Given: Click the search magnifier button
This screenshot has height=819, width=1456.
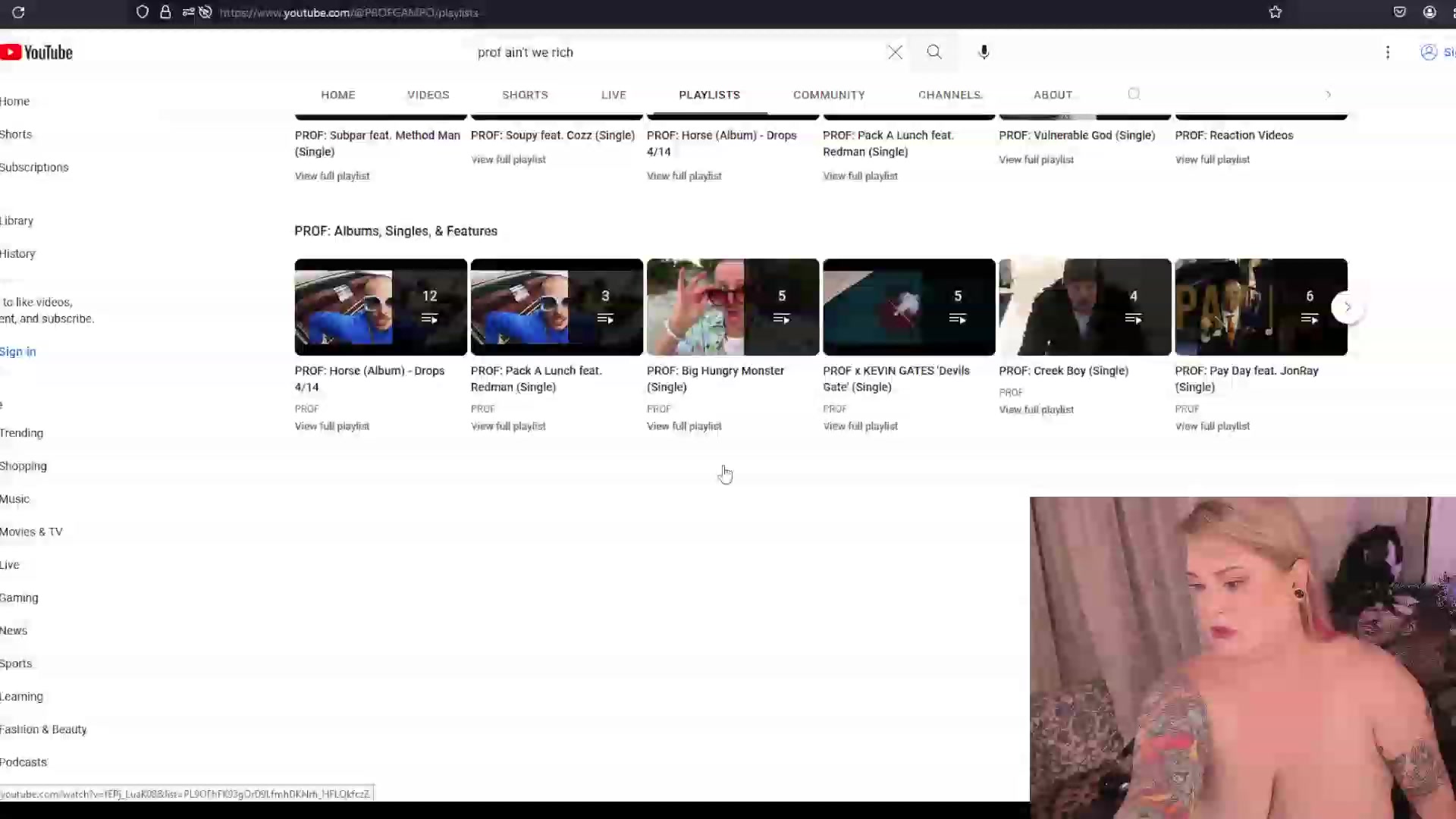Looking at the screenshot, I should [934, 52].
